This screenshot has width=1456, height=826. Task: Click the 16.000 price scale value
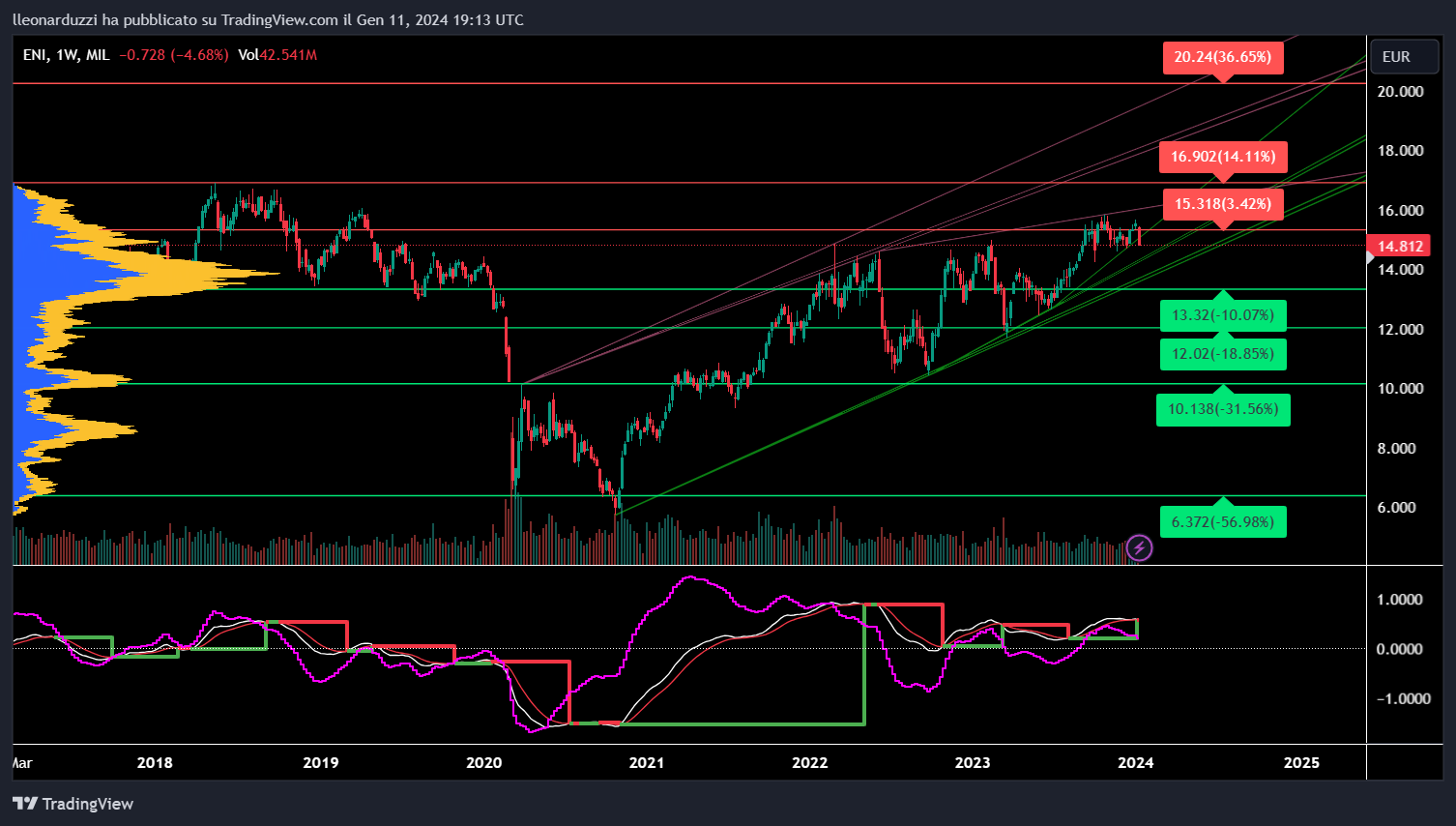(1401, 210)
